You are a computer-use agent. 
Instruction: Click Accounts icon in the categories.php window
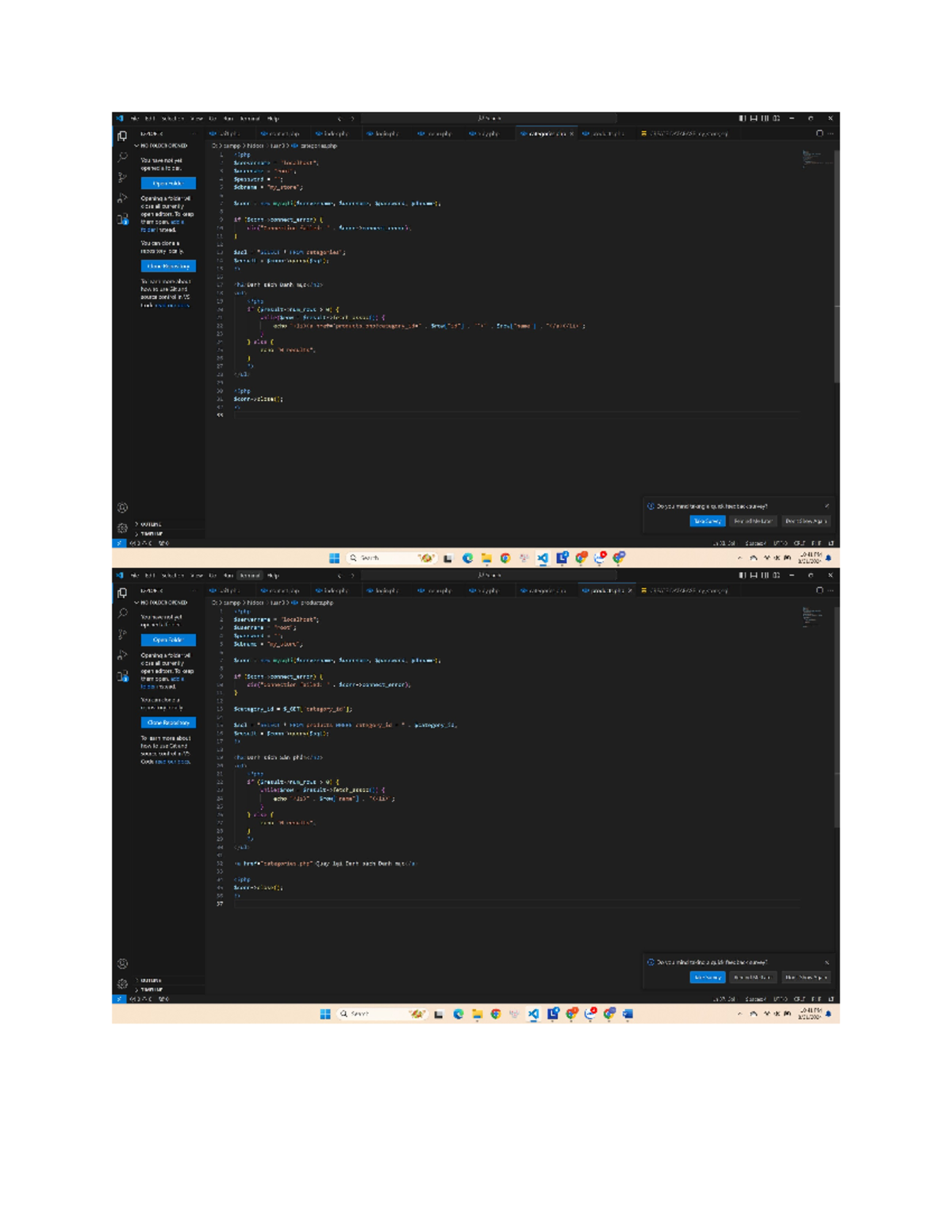[x=122, y=508]
